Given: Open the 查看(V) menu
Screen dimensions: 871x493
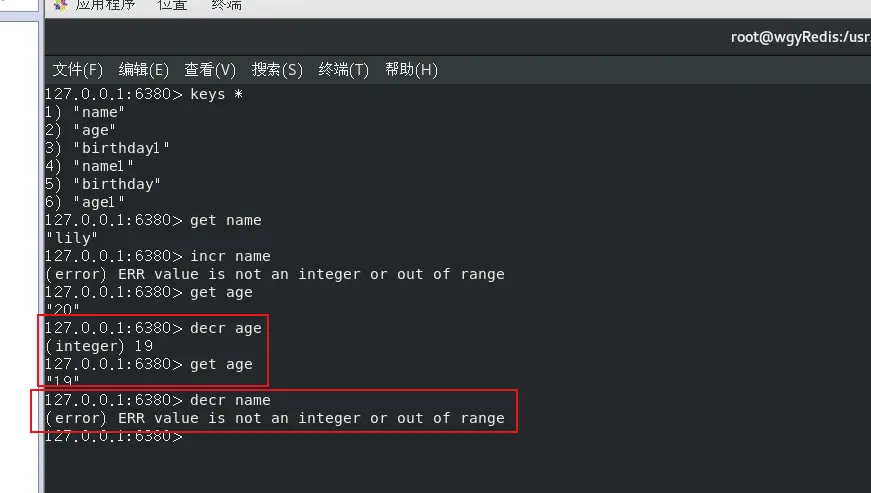Looking at the screenshot, I should [x=210, y=70].
